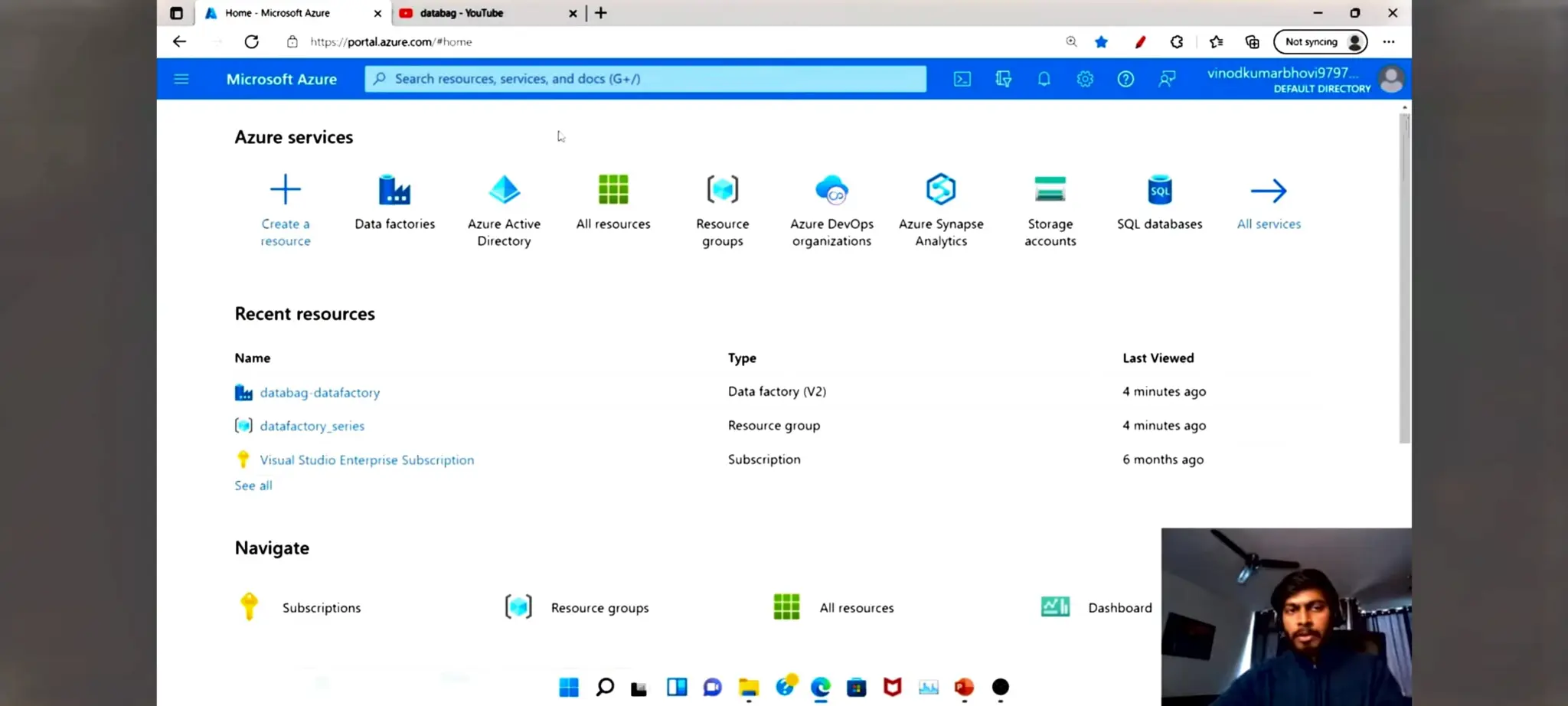Screen dimensions: 1568x706
Task: Open Directories and subscriptions filter
Action: click(1003, 79)
